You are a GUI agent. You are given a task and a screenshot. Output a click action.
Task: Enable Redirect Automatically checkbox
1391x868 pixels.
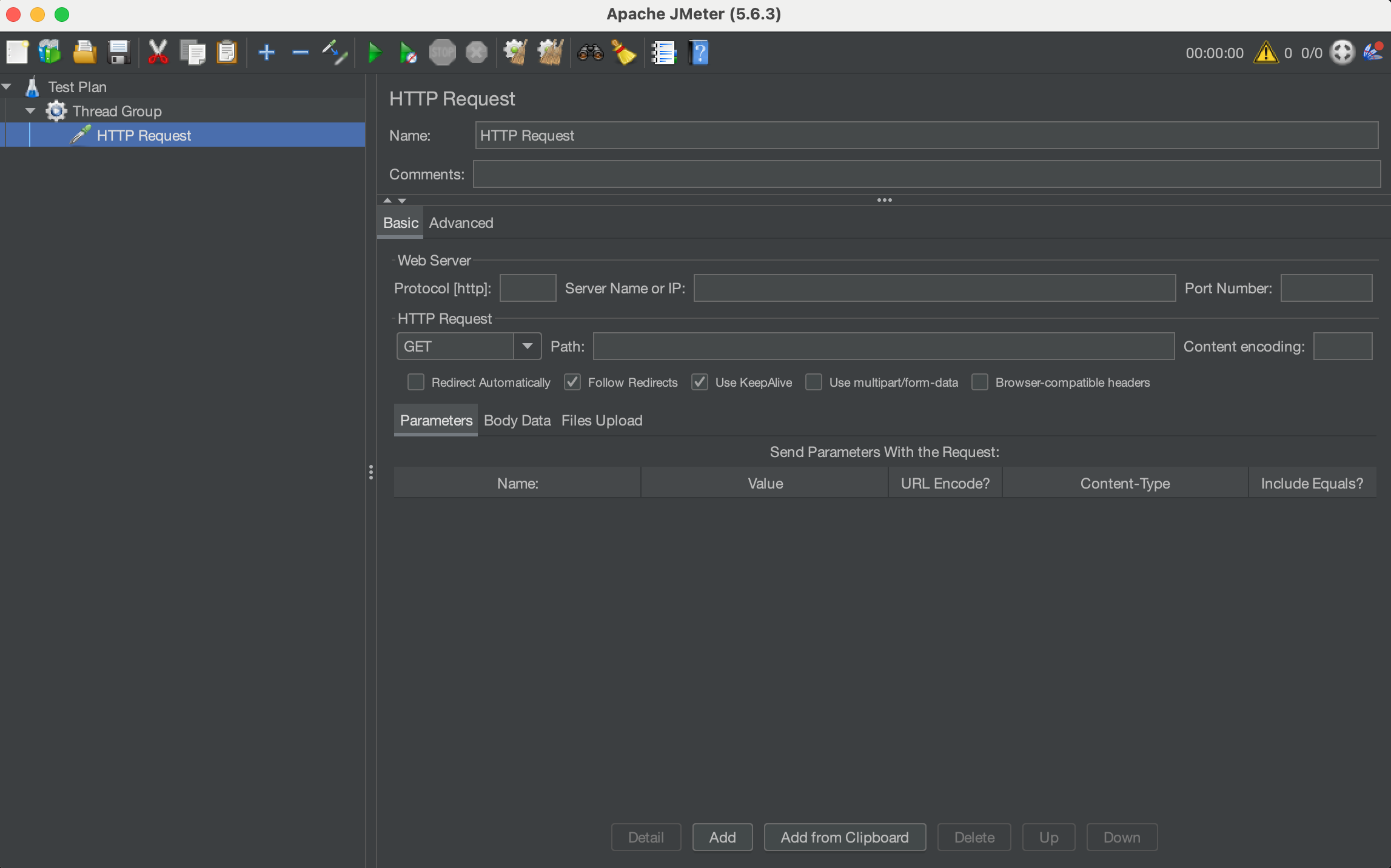pyautogui.click(x=416, y=382)
